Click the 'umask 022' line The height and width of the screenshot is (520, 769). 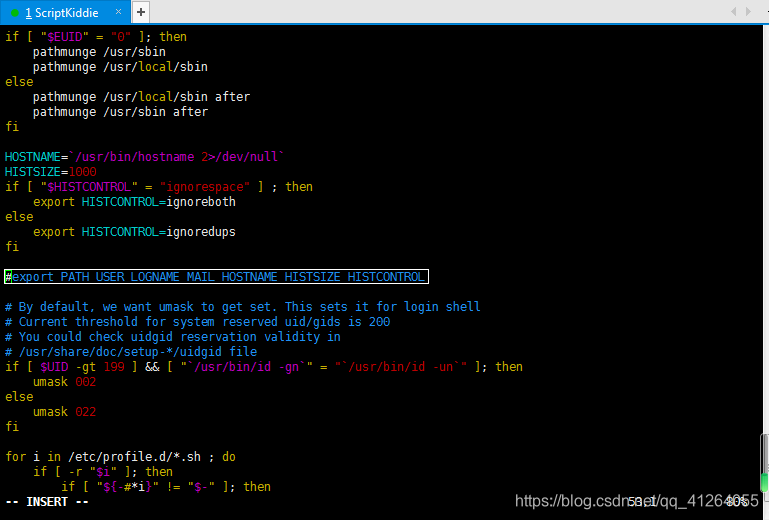64,412
